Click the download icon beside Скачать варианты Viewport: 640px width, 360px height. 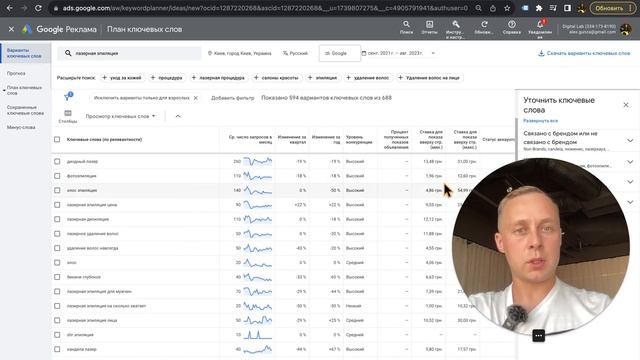541,53
